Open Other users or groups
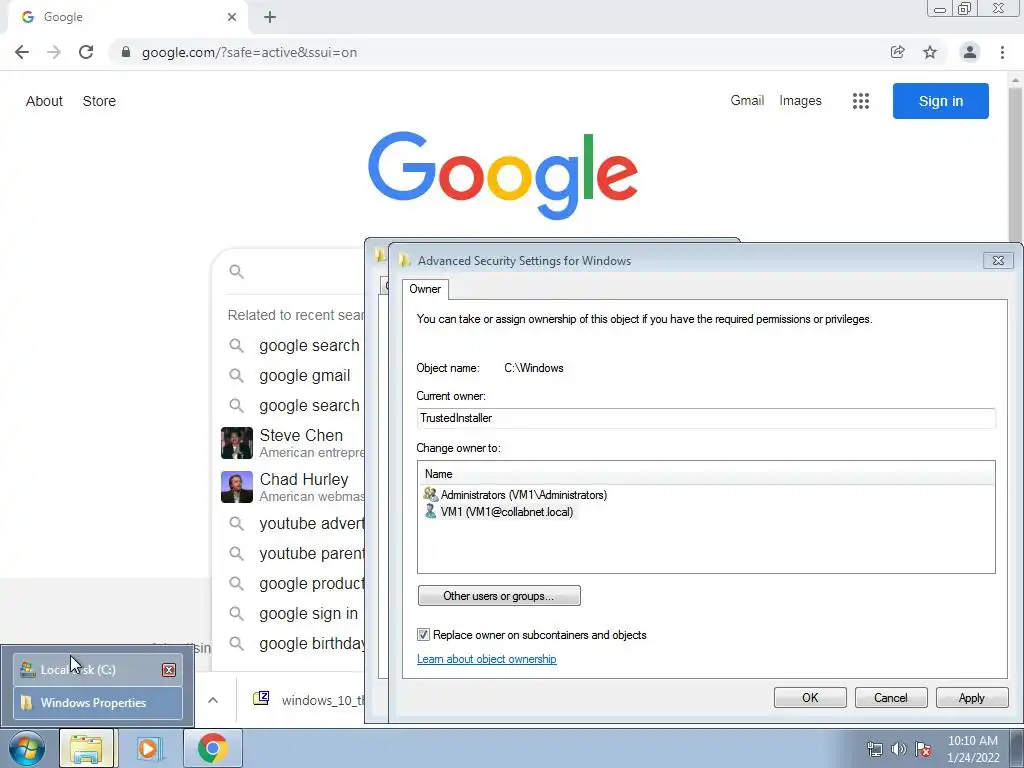This screenshot has width=1024, height=768. (499, 596)
